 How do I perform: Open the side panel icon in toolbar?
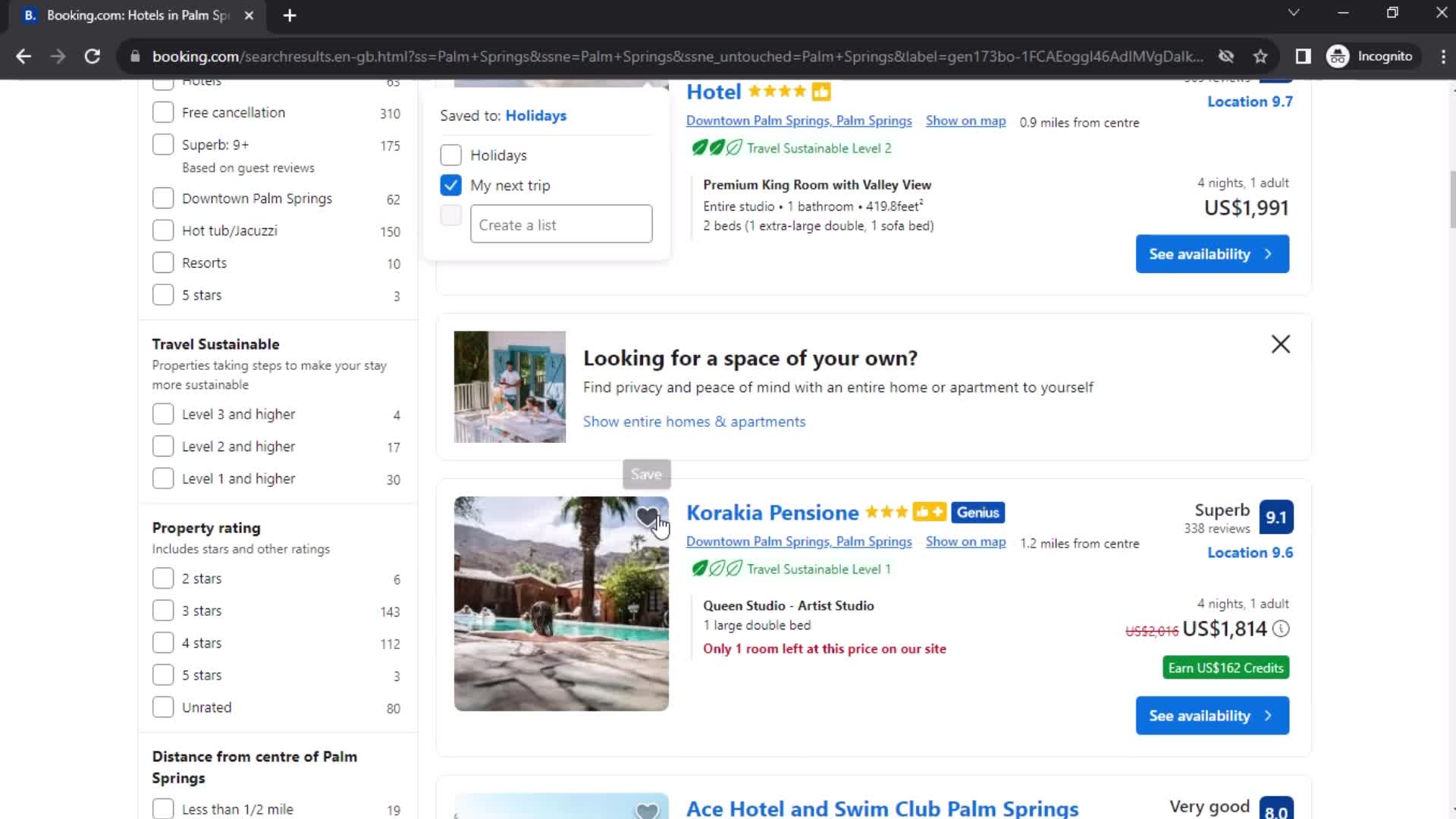pos(1303,56)
